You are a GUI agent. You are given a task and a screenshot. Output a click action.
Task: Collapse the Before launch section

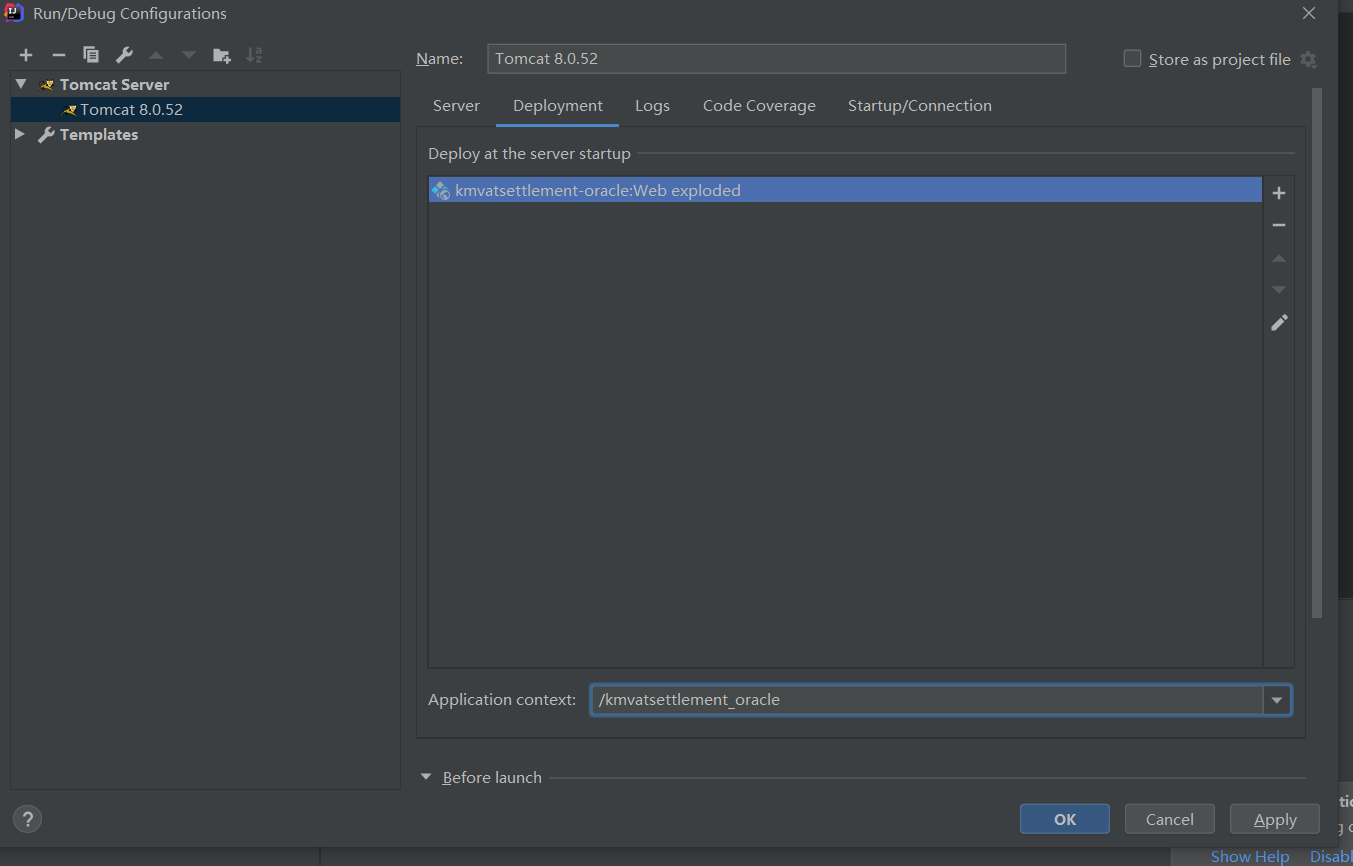click(x=426, y=777)
